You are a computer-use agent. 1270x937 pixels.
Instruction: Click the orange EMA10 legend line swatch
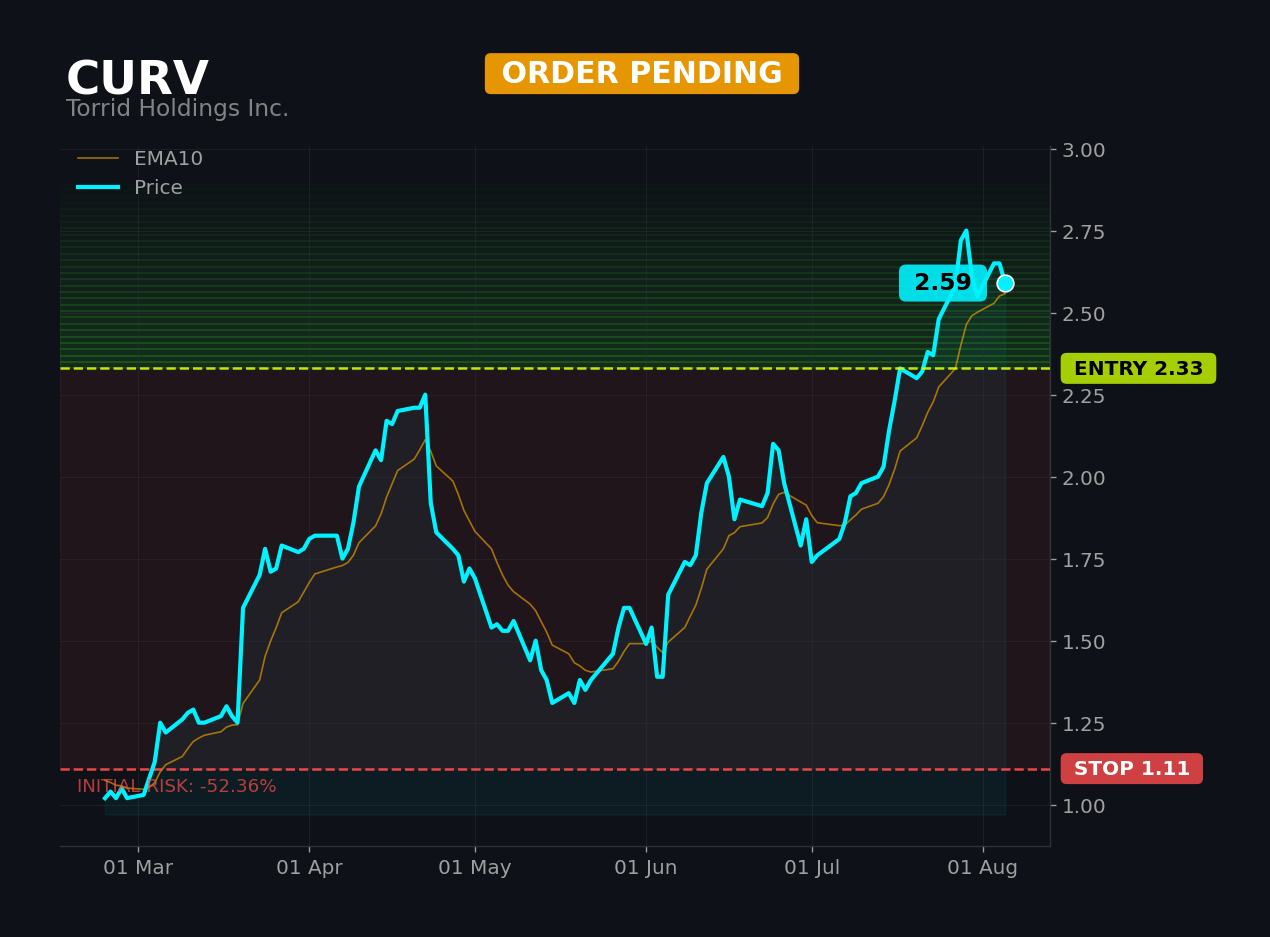pyautogui.click(x=98, y=159)
